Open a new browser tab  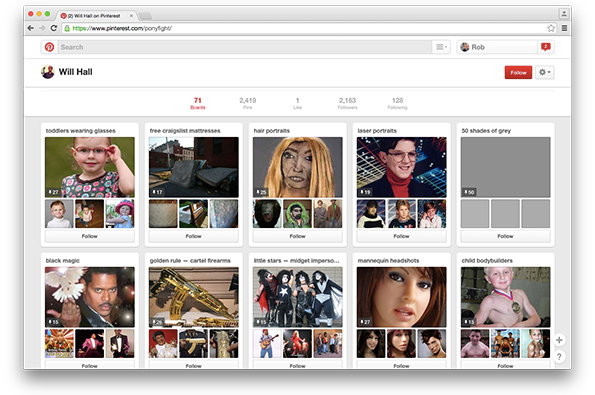click(145, 16)
